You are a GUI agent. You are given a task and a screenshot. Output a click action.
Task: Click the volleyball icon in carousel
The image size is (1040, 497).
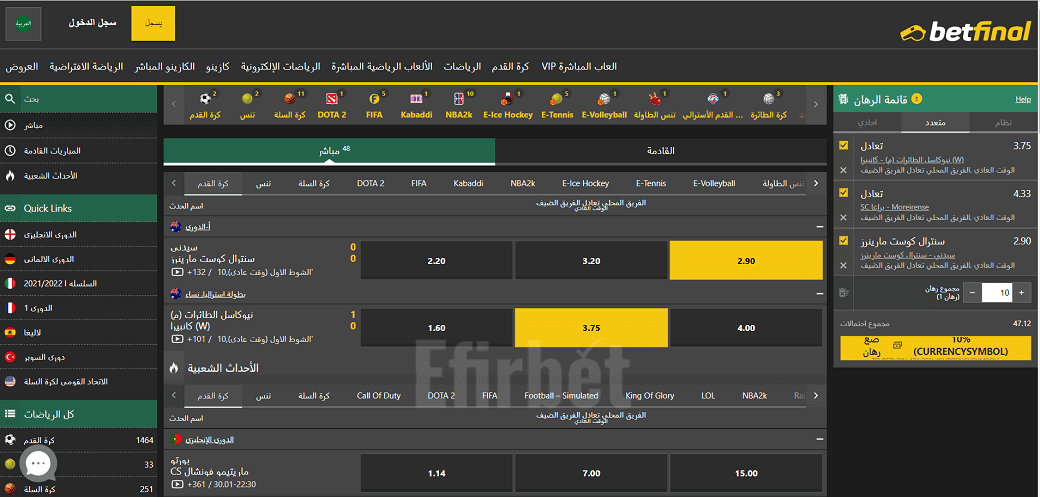click(x=768, y=99)
